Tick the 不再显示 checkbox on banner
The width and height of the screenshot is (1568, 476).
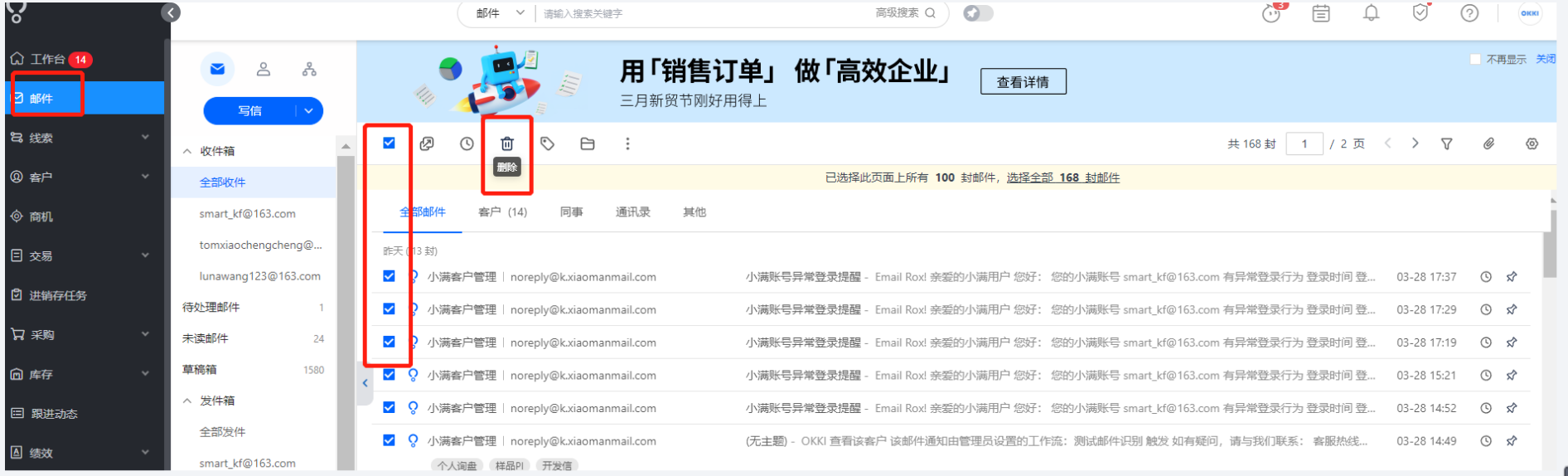[1475, 59]
